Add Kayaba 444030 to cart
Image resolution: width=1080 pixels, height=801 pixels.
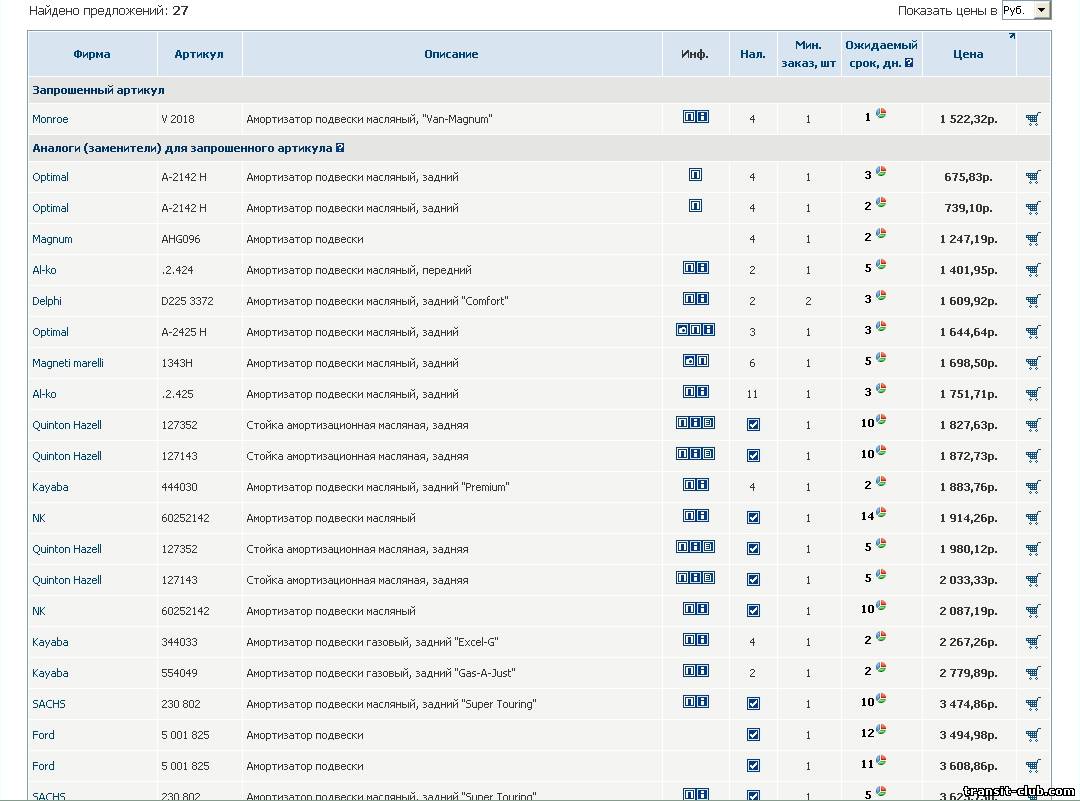point(1032,487)
